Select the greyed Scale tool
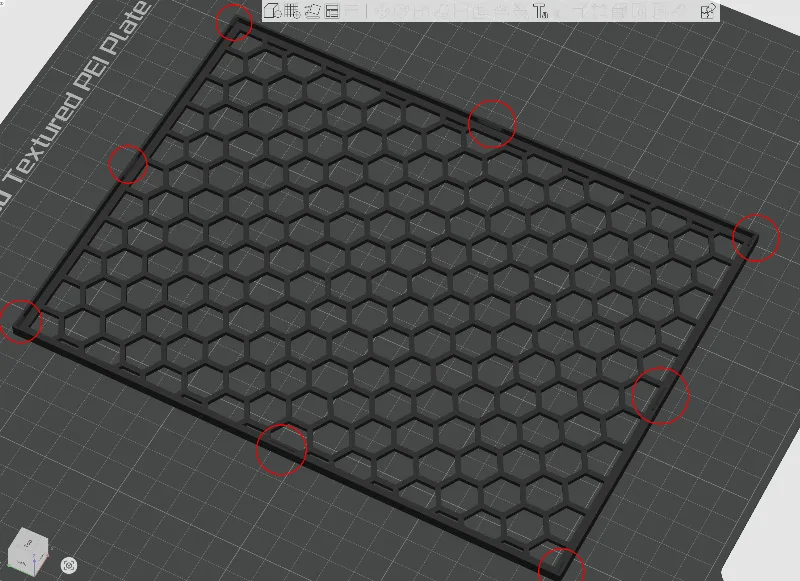This screenshot has height=581, width=800. point(421,11)
